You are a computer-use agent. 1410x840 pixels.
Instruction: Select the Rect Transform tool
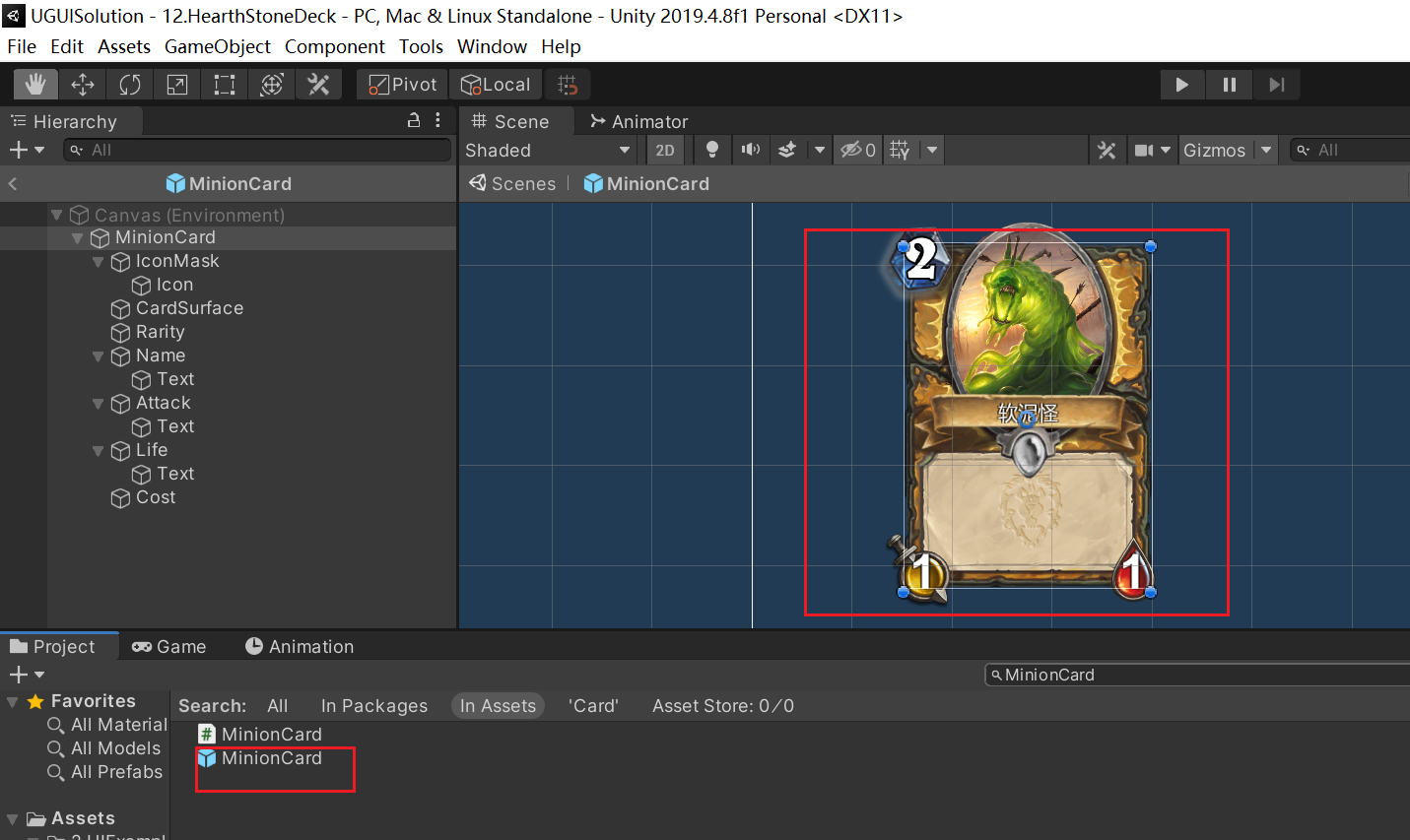[225, 85]
